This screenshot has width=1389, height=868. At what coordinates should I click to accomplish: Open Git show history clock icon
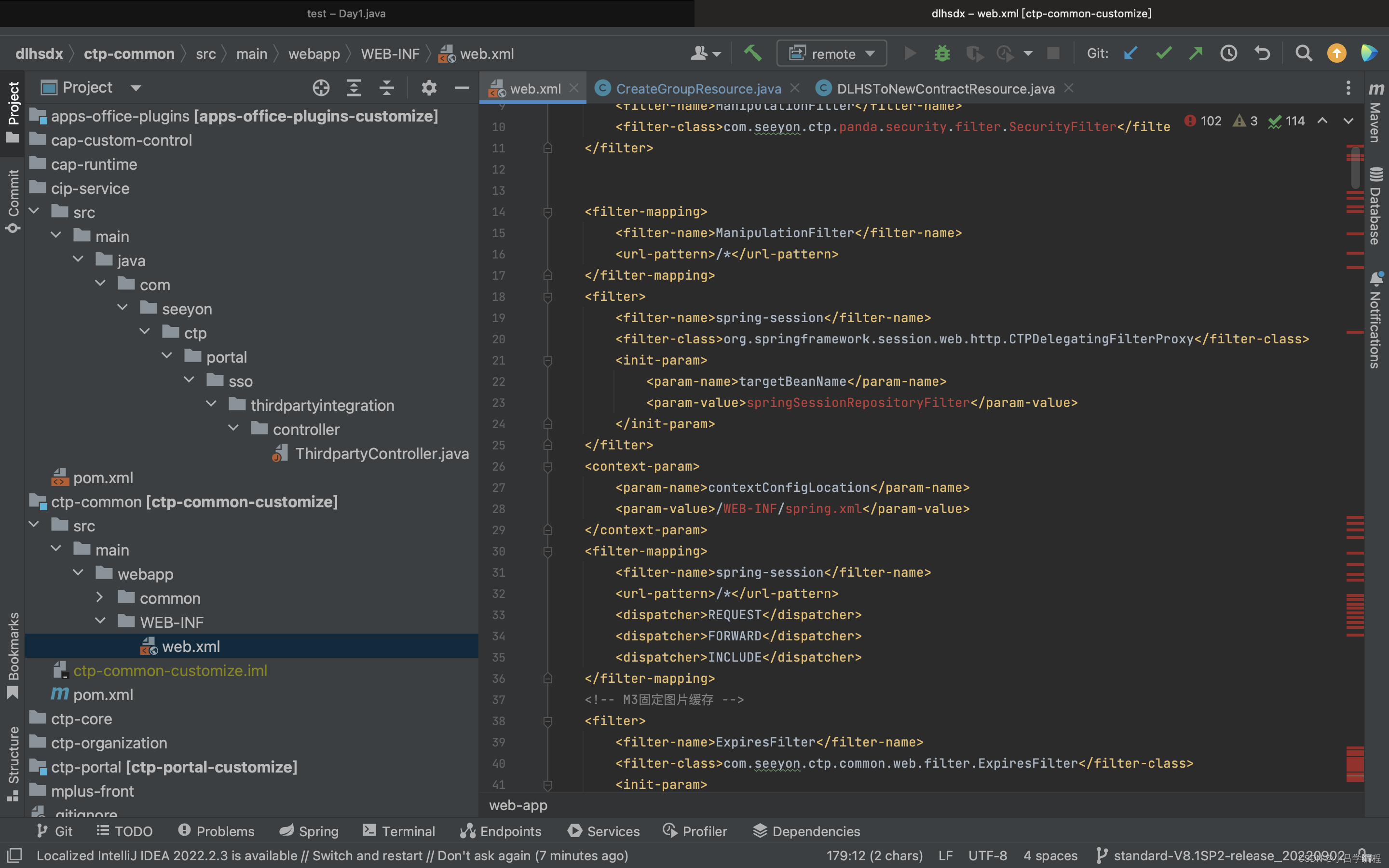coord(1228,54)
